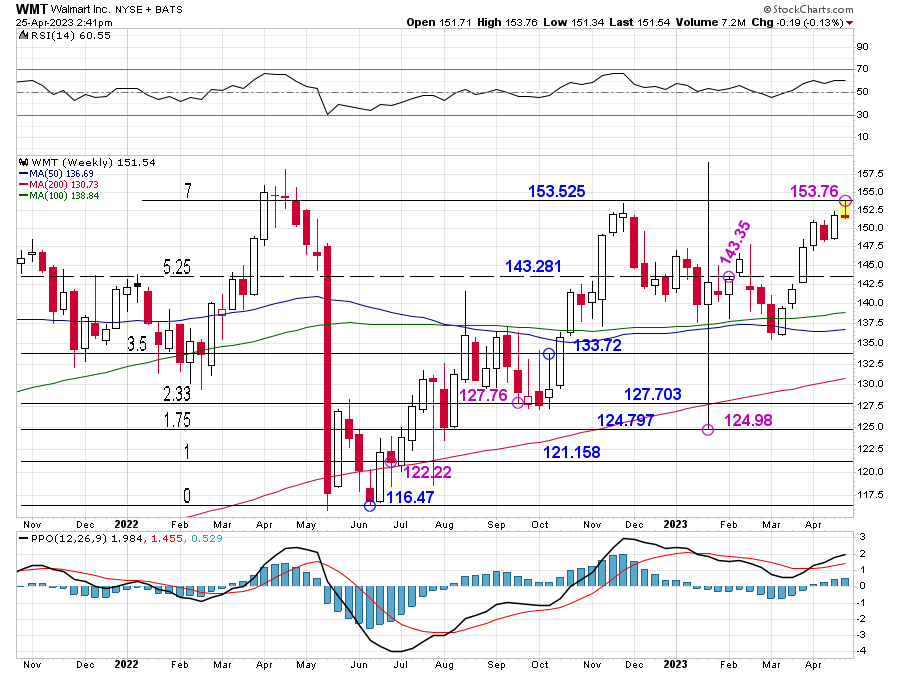Click the 157.5 price axis value

[872, 173]
